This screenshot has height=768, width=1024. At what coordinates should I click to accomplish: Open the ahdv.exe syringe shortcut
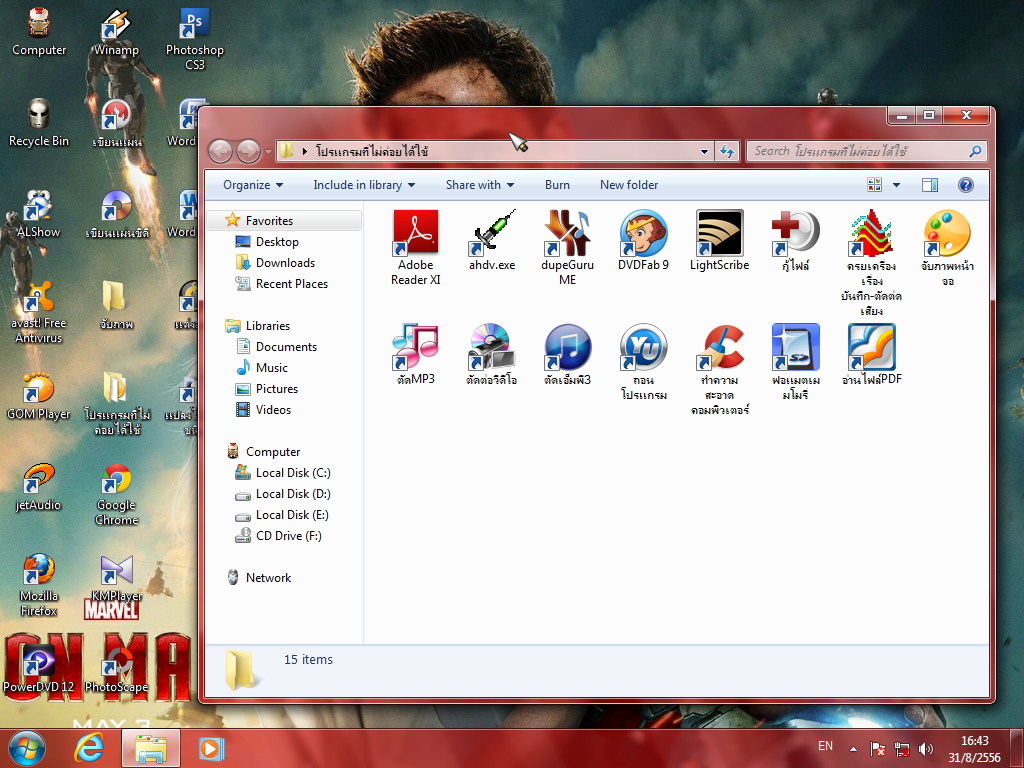click(x=492, y=240)
